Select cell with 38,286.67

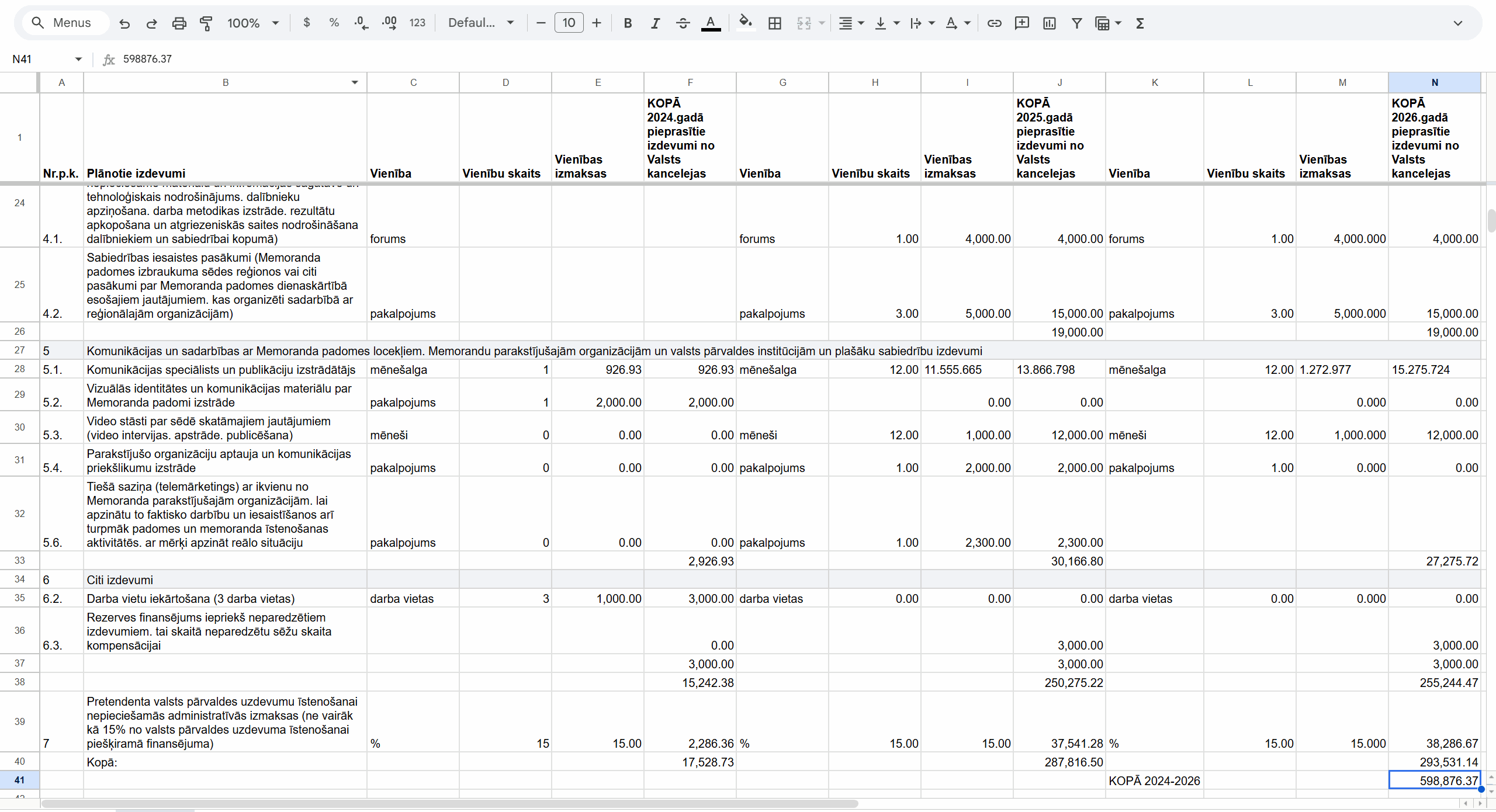coord(1434,722)
